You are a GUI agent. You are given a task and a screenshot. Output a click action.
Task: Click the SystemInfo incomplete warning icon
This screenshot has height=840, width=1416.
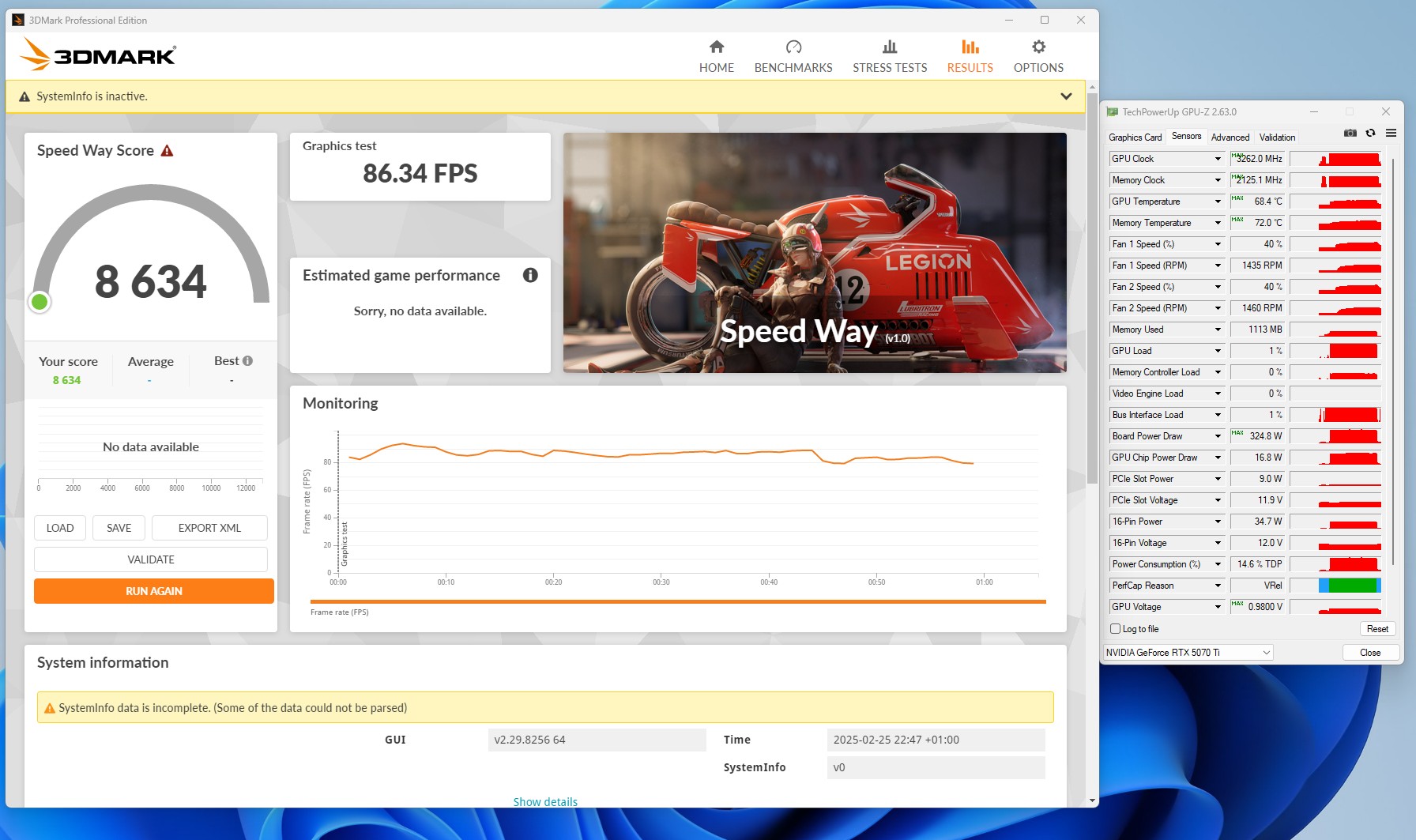pos(50,708)
